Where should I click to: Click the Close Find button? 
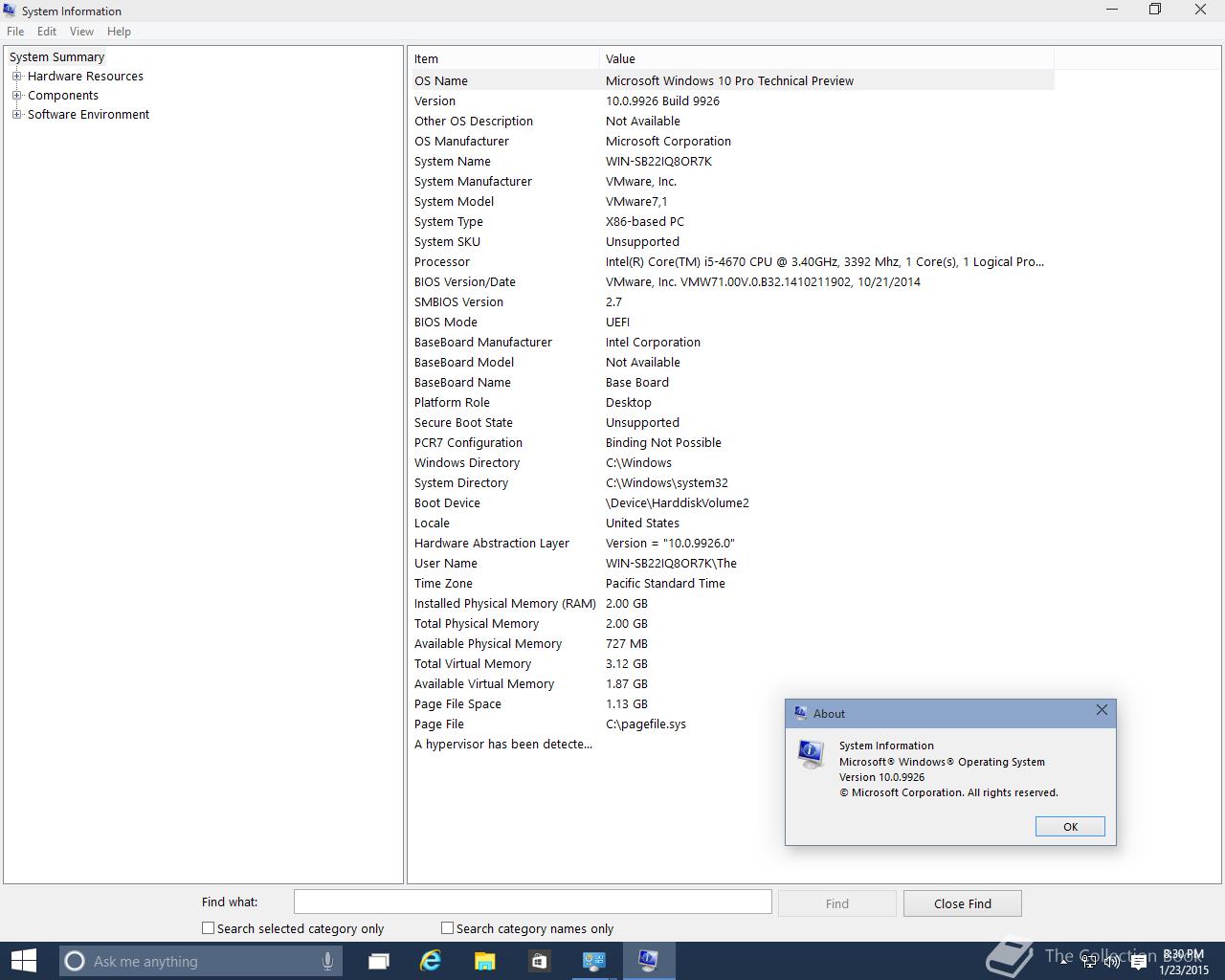(962, 903)
